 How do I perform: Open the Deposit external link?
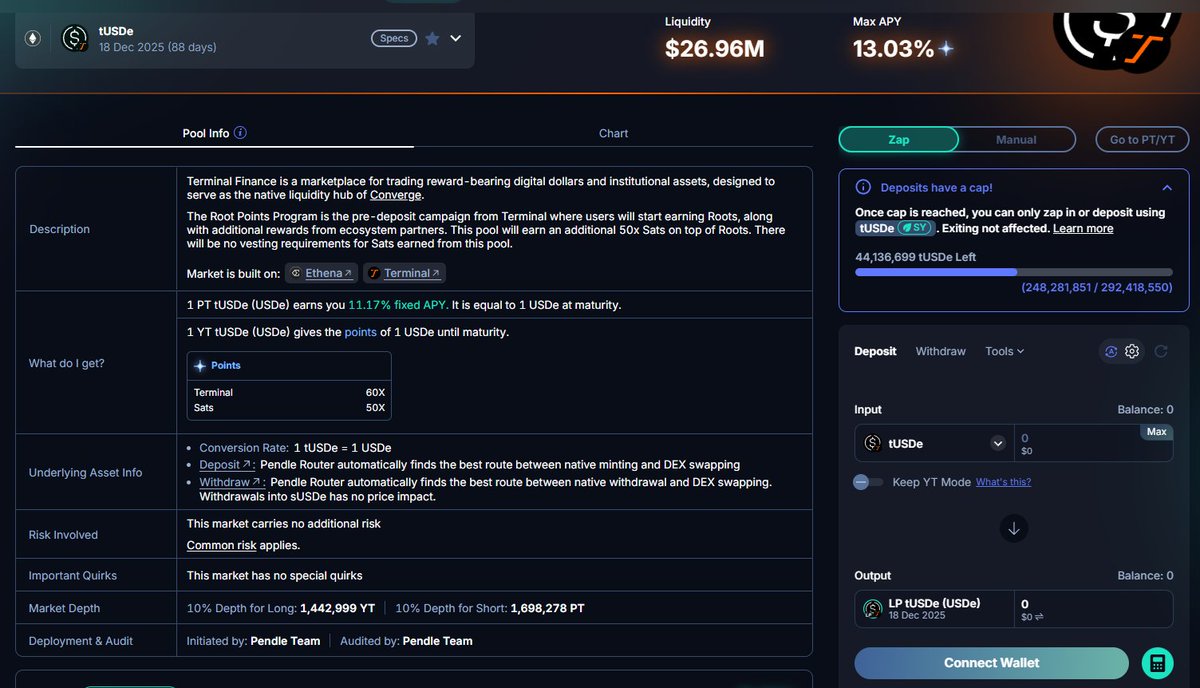point(226,465)
